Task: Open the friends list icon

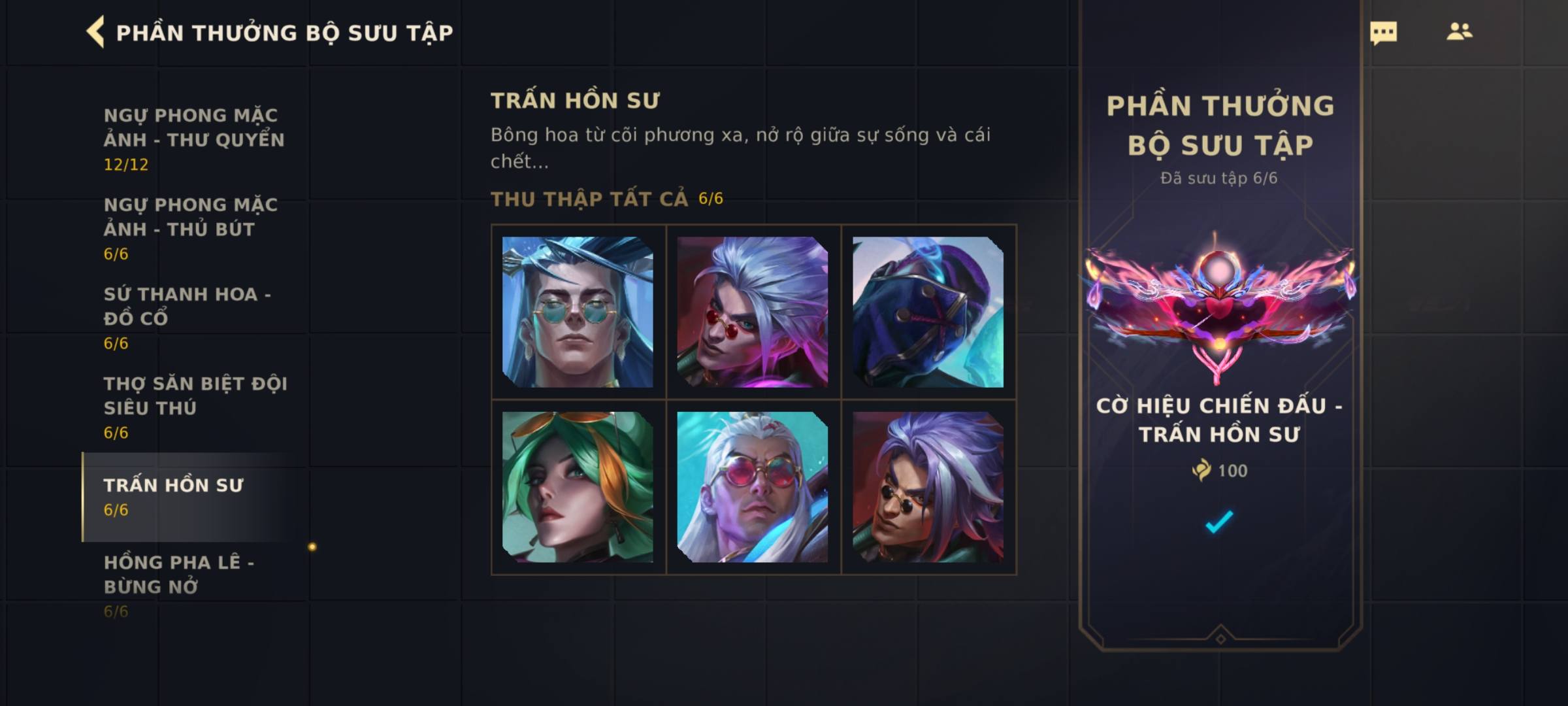Action: point(1459,31)
